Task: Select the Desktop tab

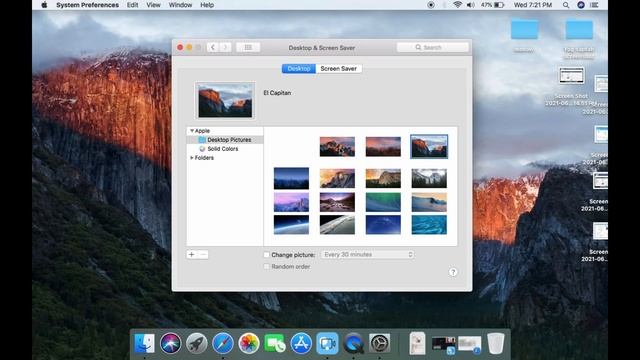Action: click(x=299, y=69)
